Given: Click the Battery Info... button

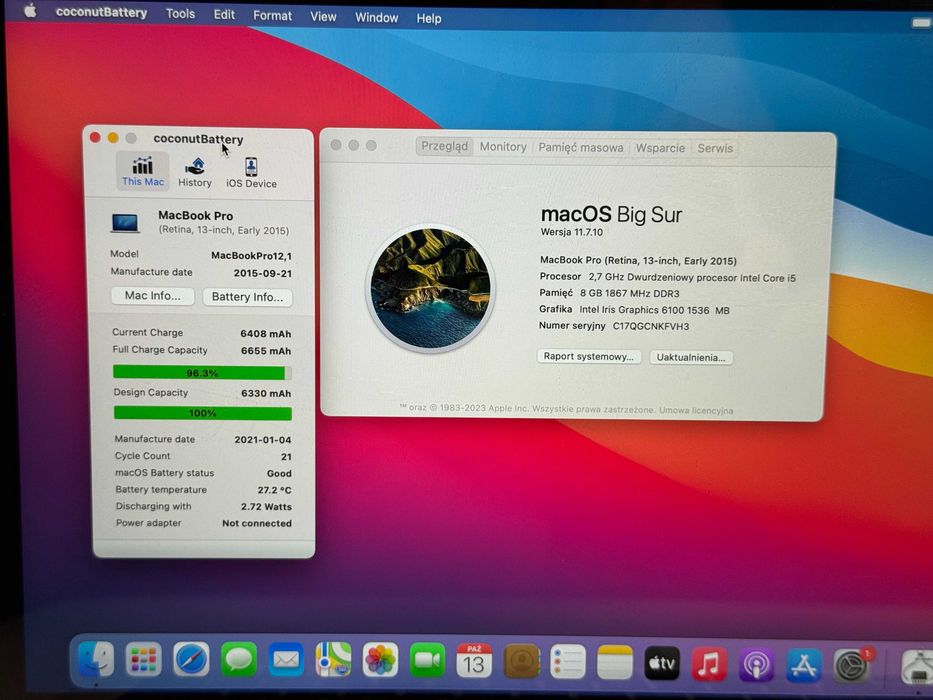Looking at the screenshot, I should (248, 297).
